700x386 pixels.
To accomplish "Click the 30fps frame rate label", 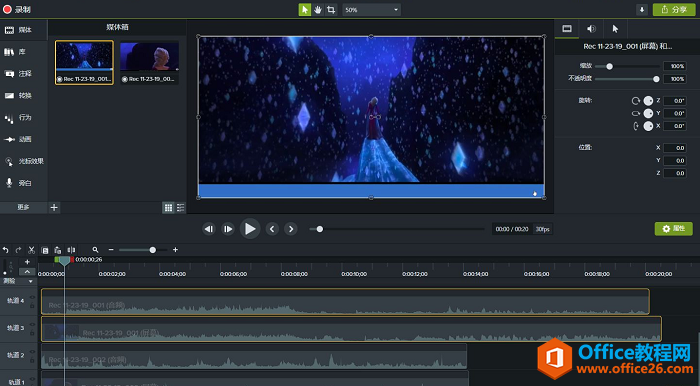I will [542, 229].
